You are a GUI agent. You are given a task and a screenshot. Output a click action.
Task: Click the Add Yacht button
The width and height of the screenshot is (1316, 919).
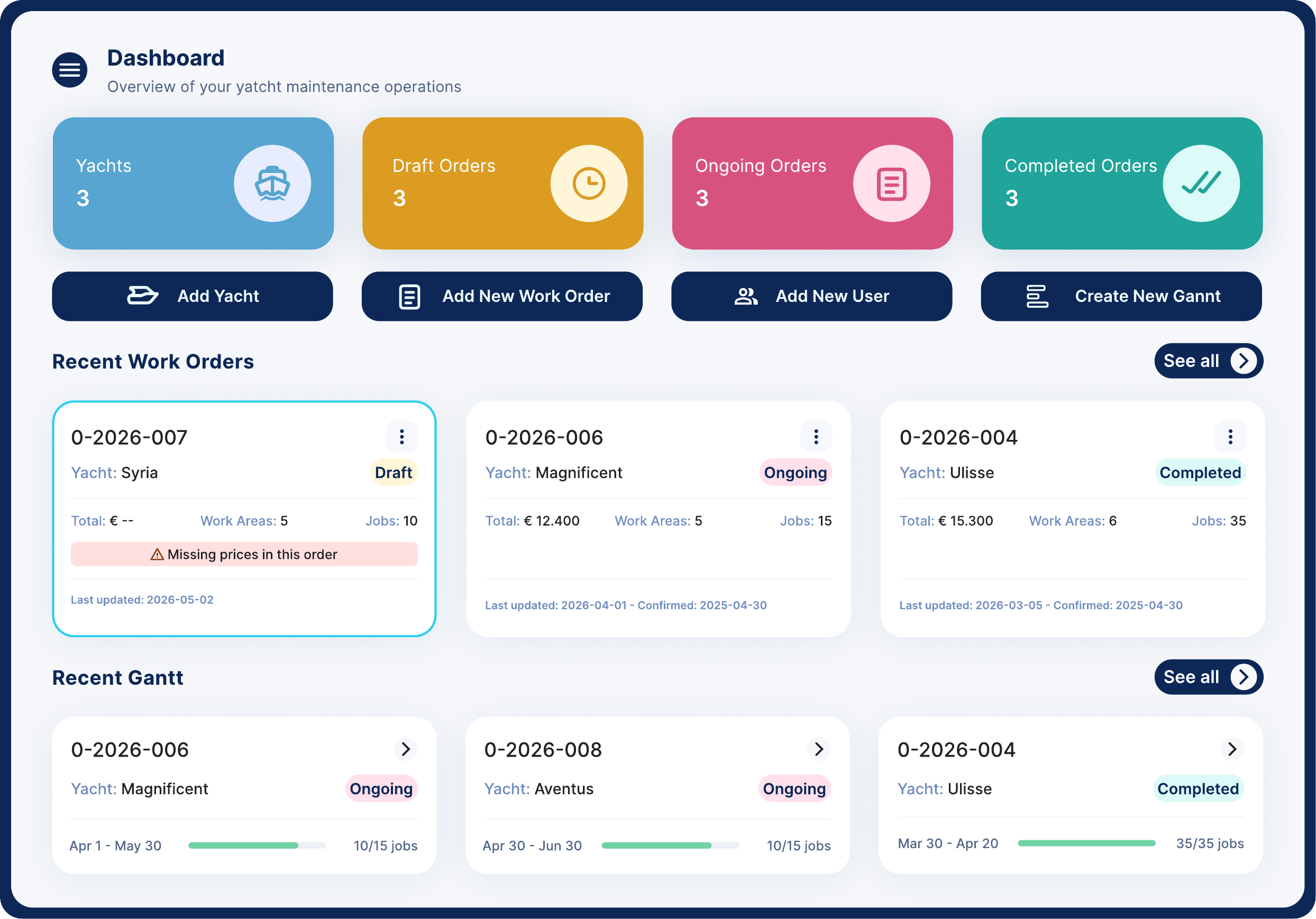tap(193, 296)
